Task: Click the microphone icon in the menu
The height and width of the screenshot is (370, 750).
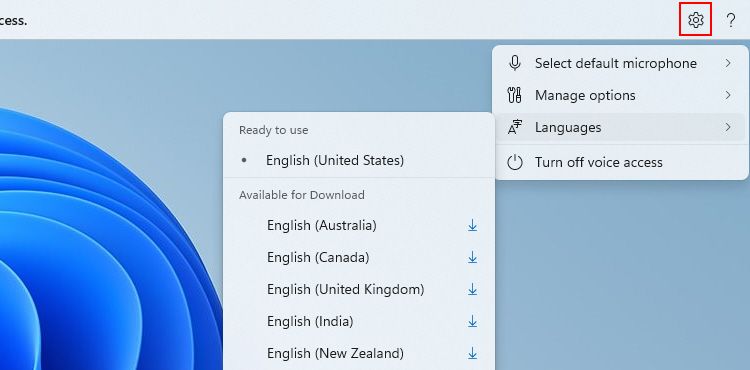Action: click(x=515, y=63)
